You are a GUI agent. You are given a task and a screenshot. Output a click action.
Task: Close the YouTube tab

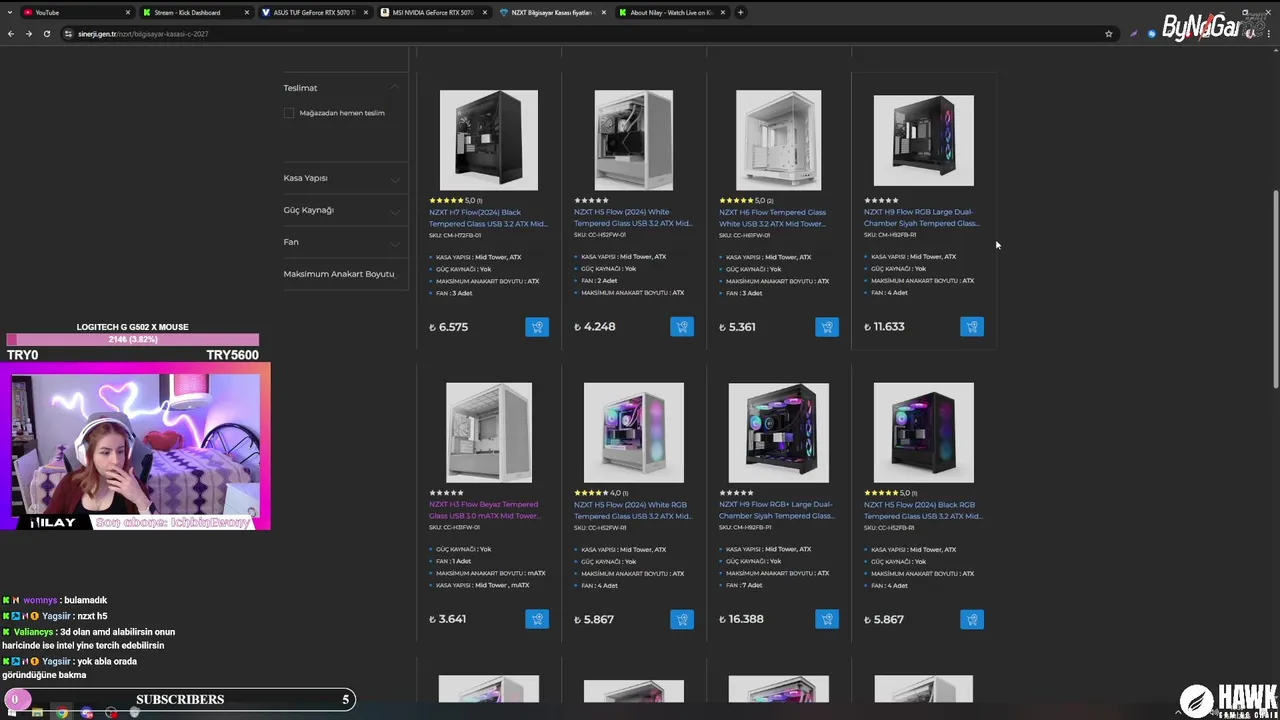click(128, 13)
